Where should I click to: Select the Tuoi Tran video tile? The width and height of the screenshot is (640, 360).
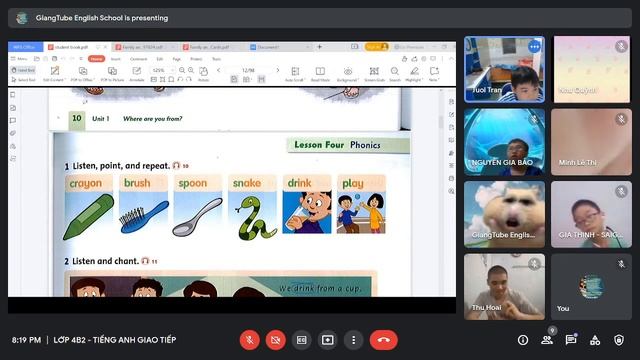click(504, 69)
